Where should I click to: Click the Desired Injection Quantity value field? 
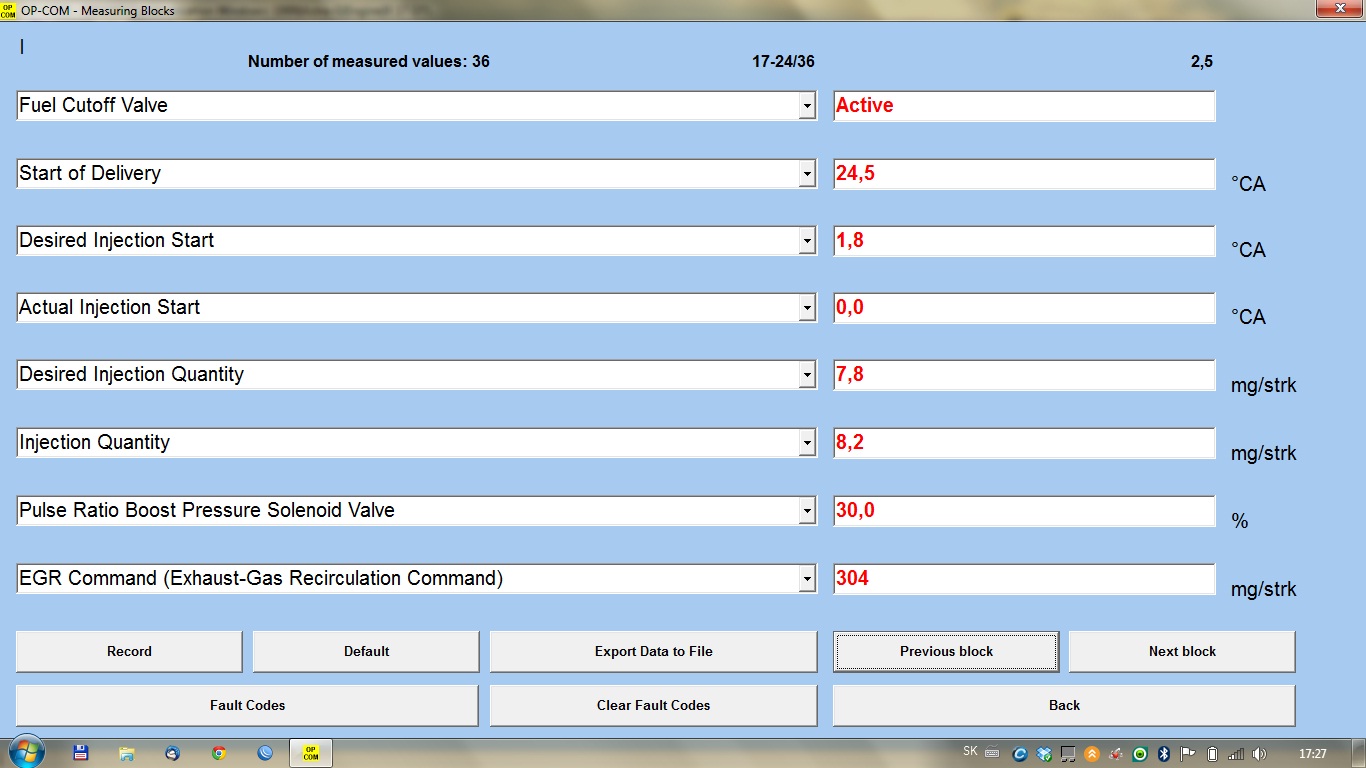[1024, 375]
